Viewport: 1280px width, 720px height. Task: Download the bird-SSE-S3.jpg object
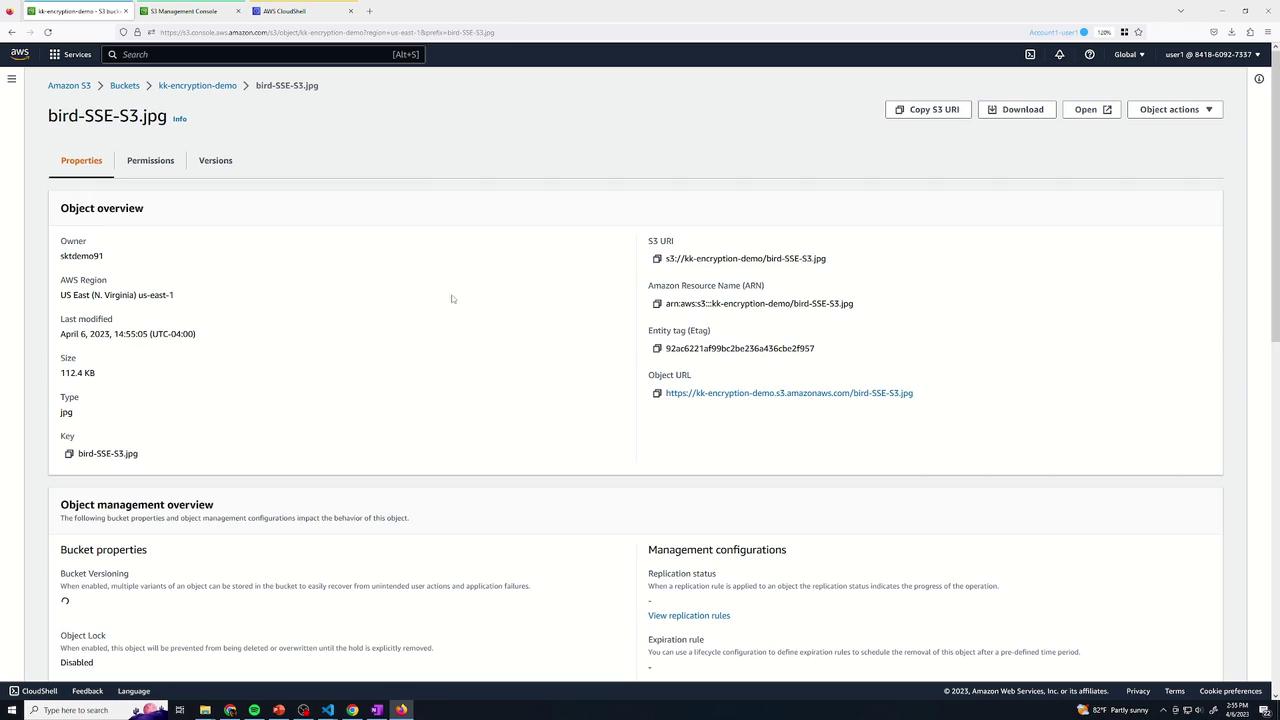coord(1017,110)
